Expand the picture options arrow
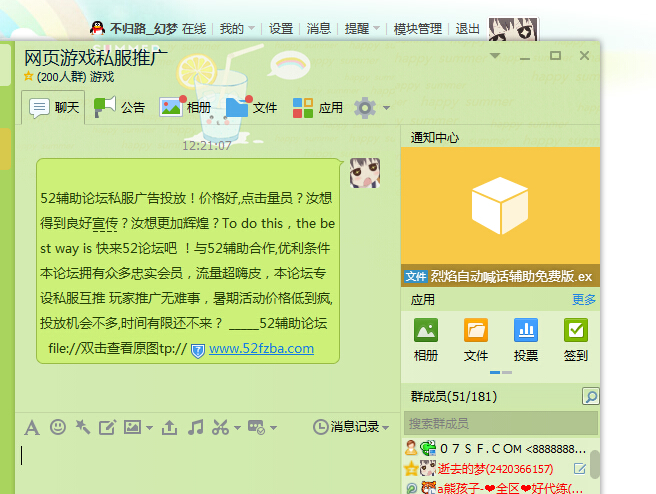Image resolution: width=656 pixels, height=494 pixels. click(x=149, y=428)
